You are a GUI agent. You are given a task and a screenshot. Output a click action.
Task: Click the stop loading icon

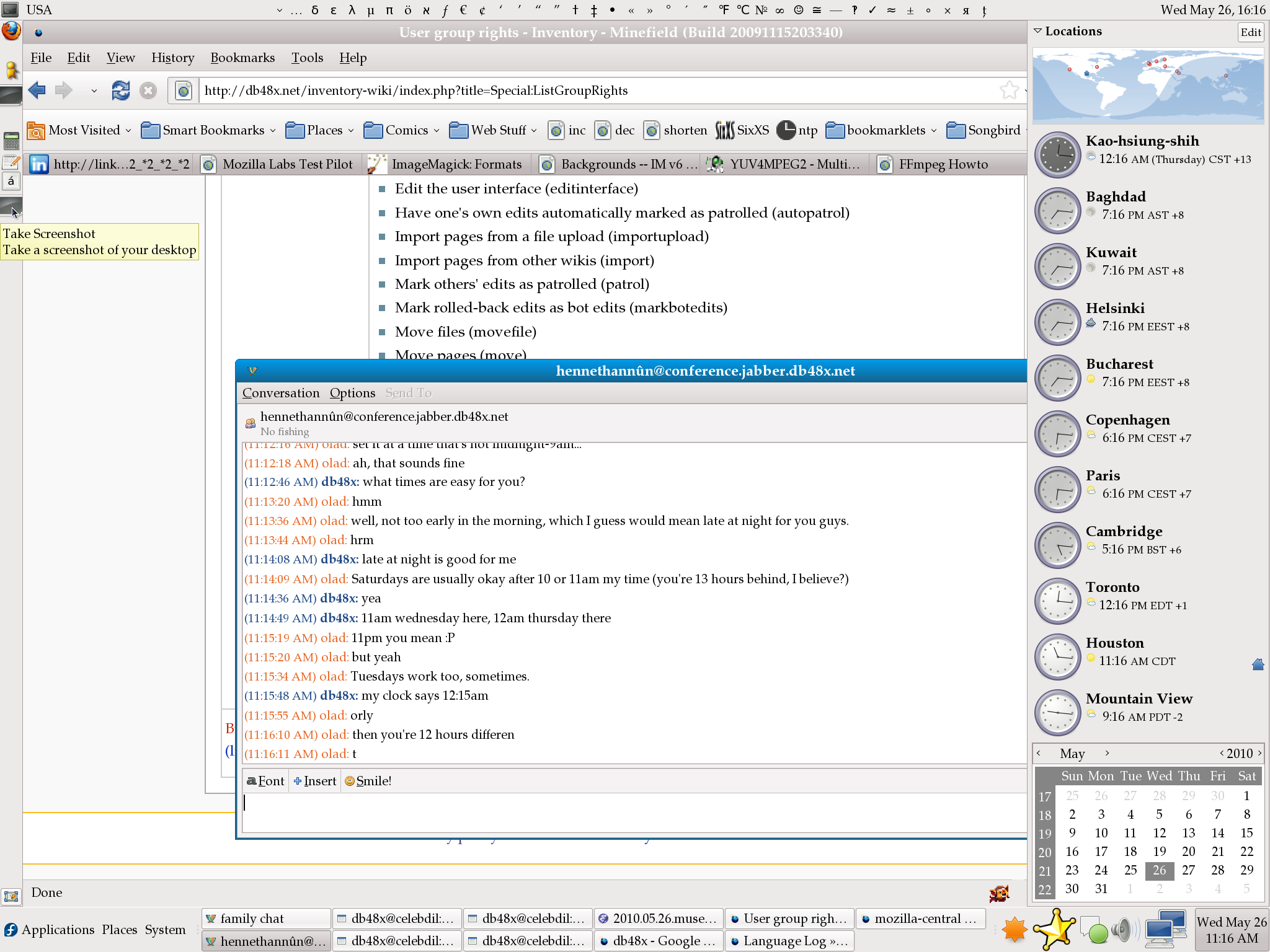[148, 90]
